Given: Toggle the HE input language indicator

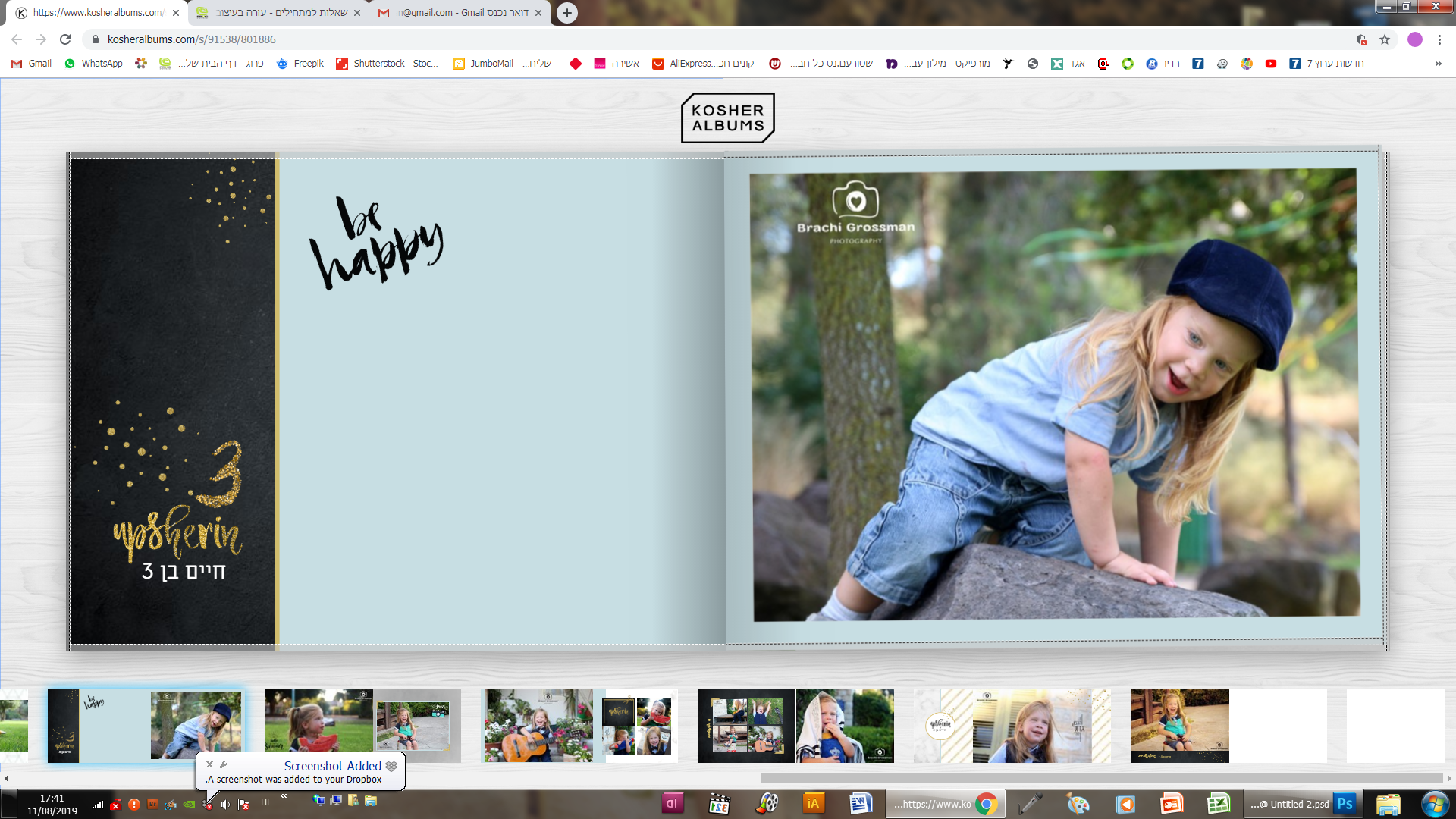Looking at the screenshot, I should coord(266,802).
